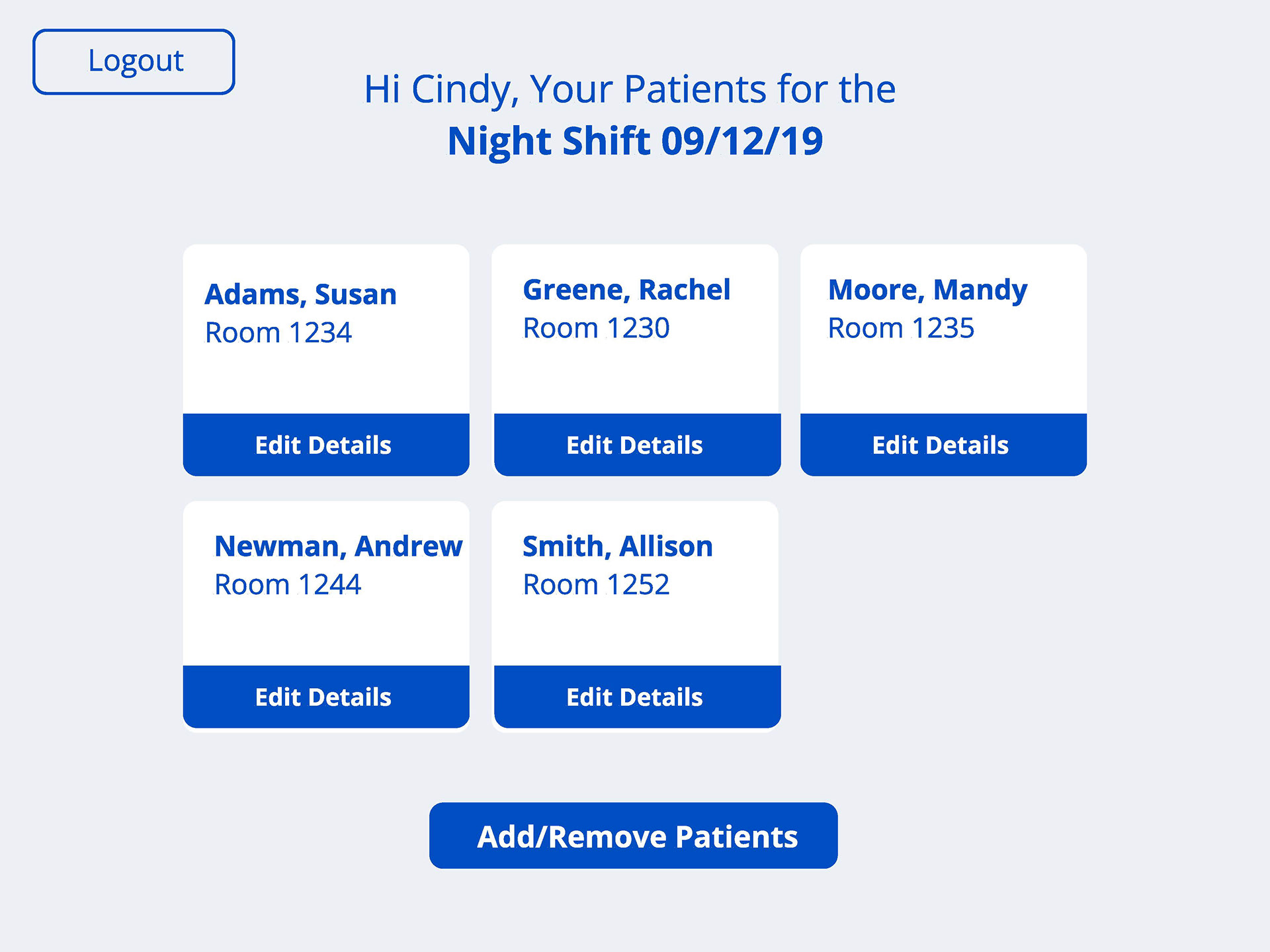The width and height of the screenshot is (1270, 952).
Task: Click Room 1230 on Rachel's card
Action: click(596, 327)
